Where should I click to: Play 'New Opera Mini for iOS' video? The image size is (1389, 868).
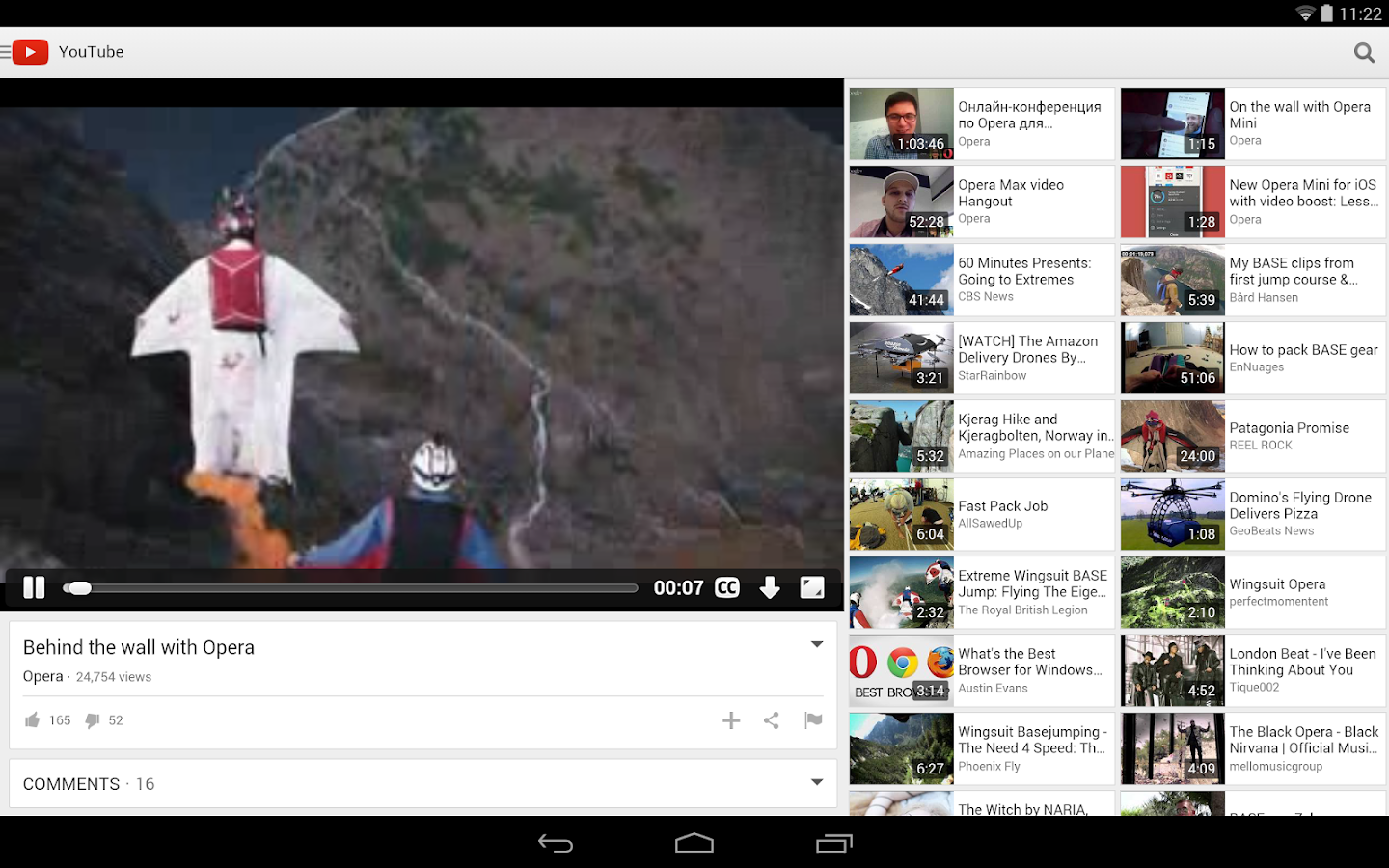click(1253, 202)
